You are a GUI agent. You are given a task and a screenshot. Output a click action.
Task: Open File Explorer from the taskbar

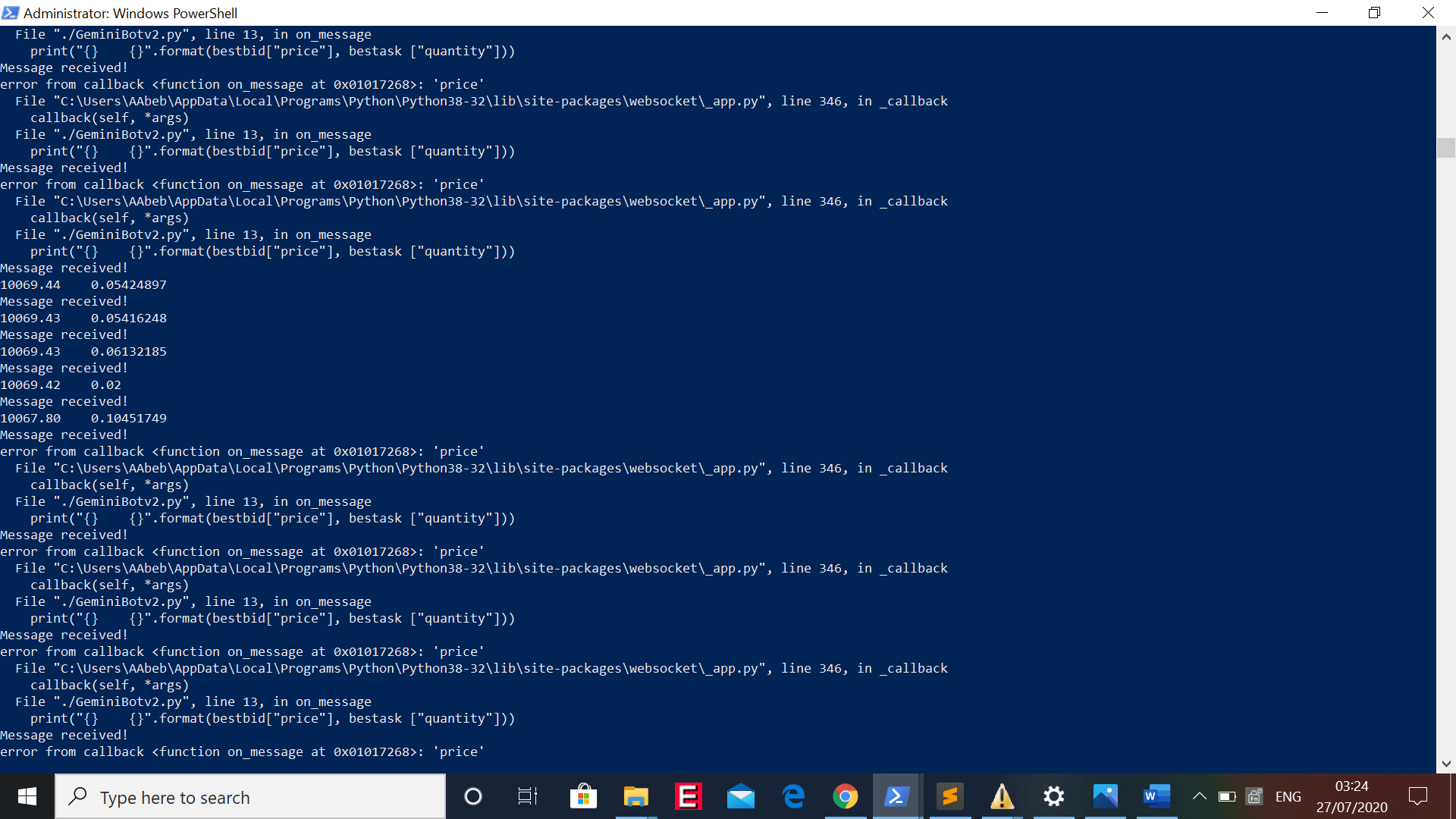point(635,796)
